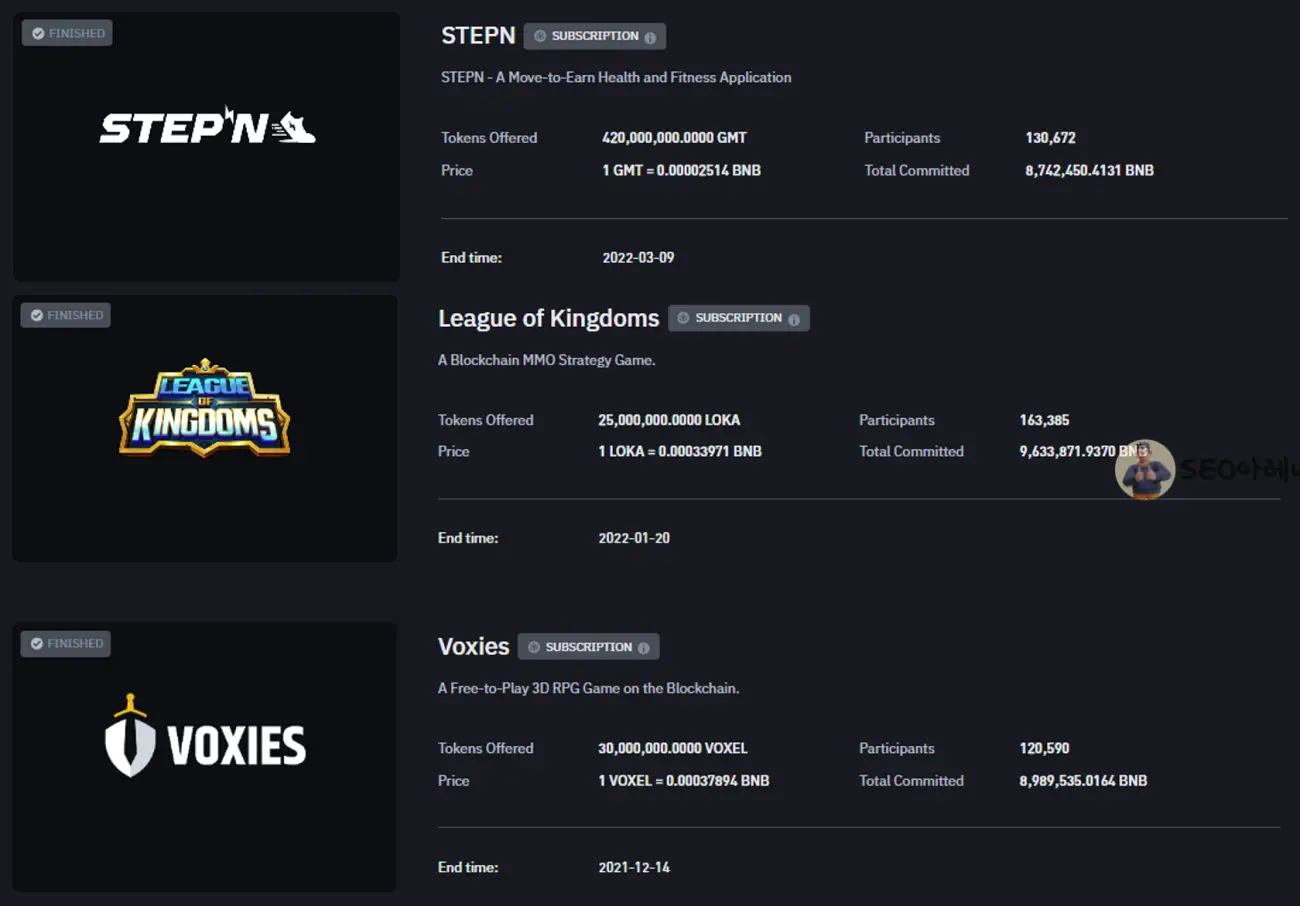Image resolution: width=1300 pixels, height=906 pixels.
Task: Click the STEPN participants value 130,672
Action: coord(1050,138)
